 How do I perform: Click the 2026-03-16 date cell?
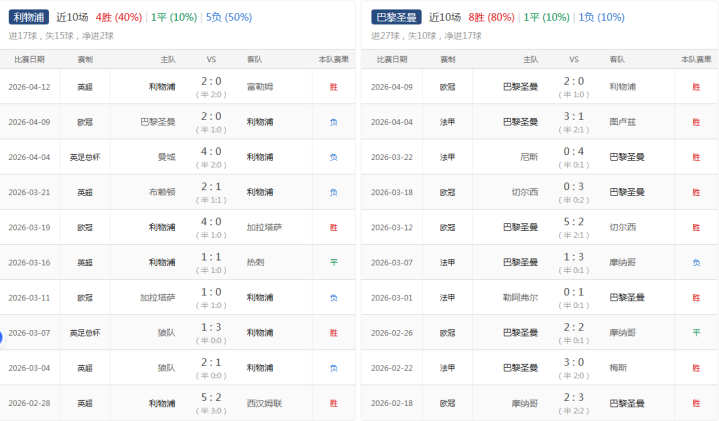click(29, 263)
